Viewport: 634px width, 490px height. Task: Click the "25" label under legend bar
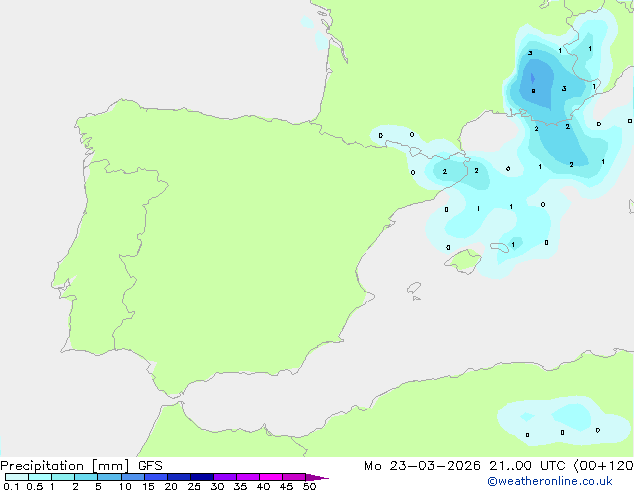click(x=194, y=486)
